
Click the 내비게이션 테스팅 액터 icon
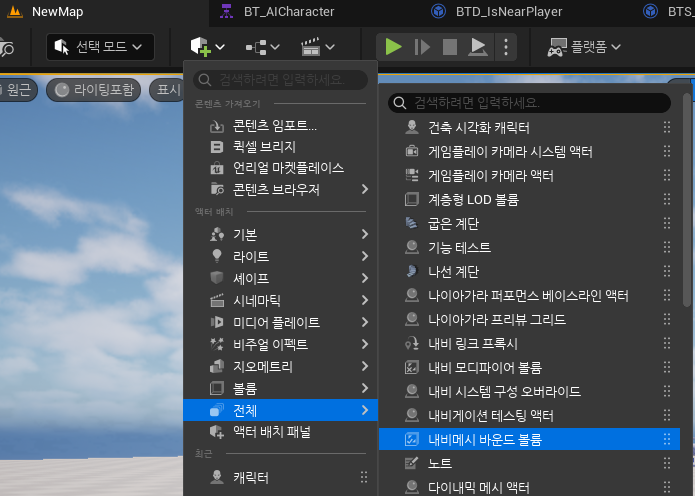click(412, 415)
